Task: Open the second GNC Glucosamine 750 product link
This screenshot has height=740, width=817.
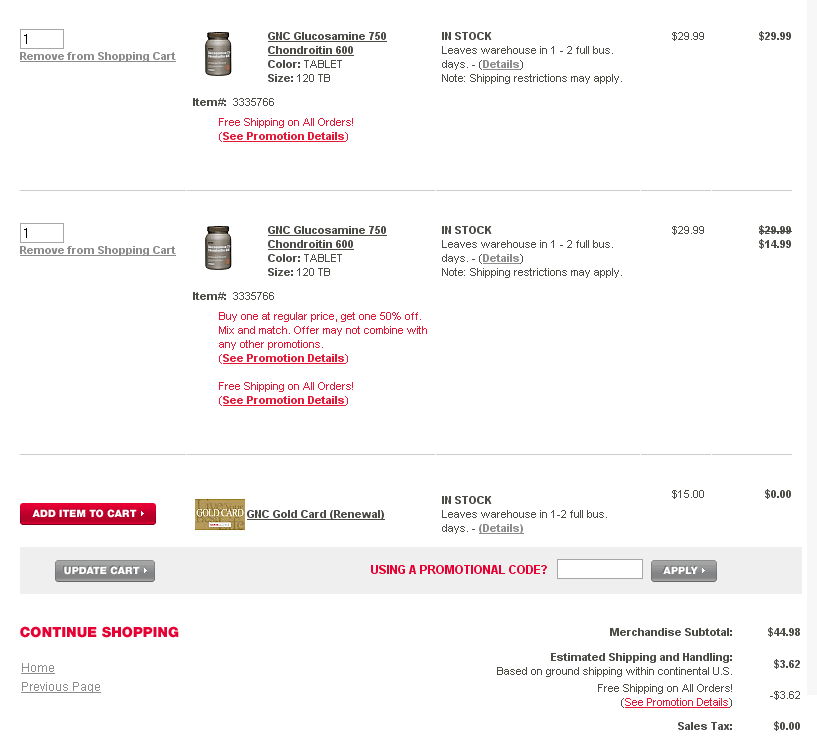Action: point(327,237)
